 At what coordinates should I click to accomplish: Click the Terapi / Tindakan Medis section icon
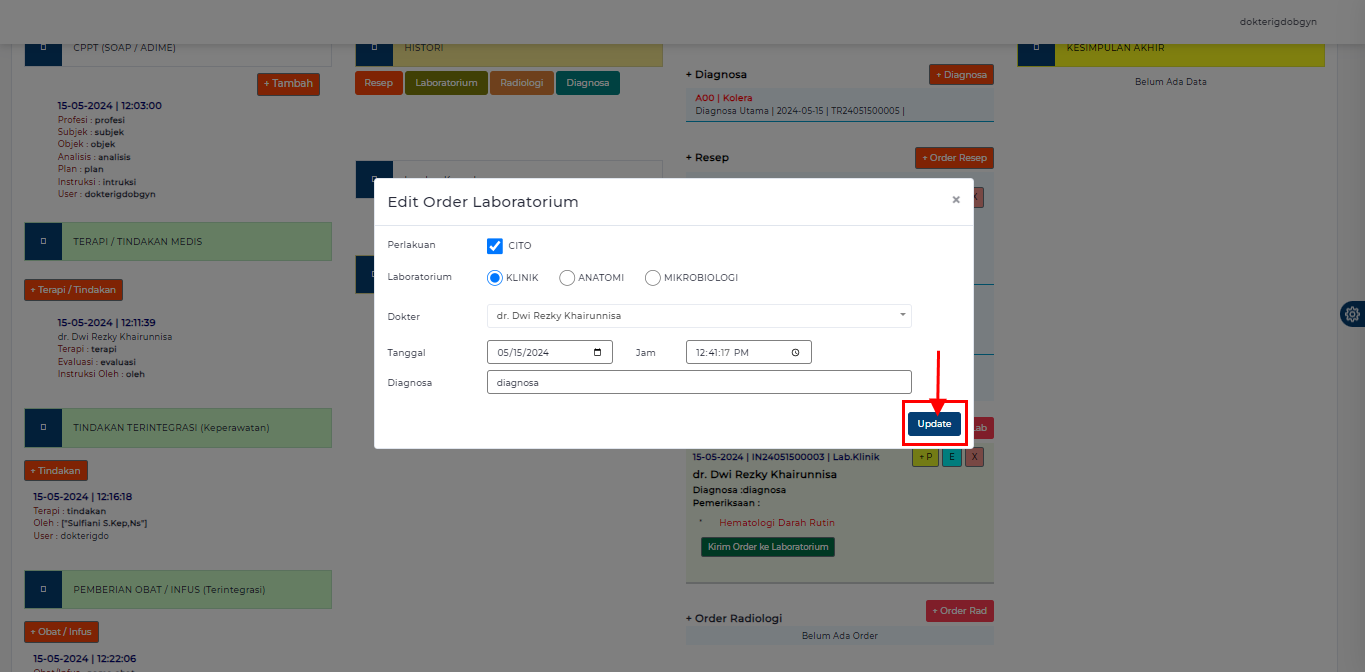[x=43, y=241]
